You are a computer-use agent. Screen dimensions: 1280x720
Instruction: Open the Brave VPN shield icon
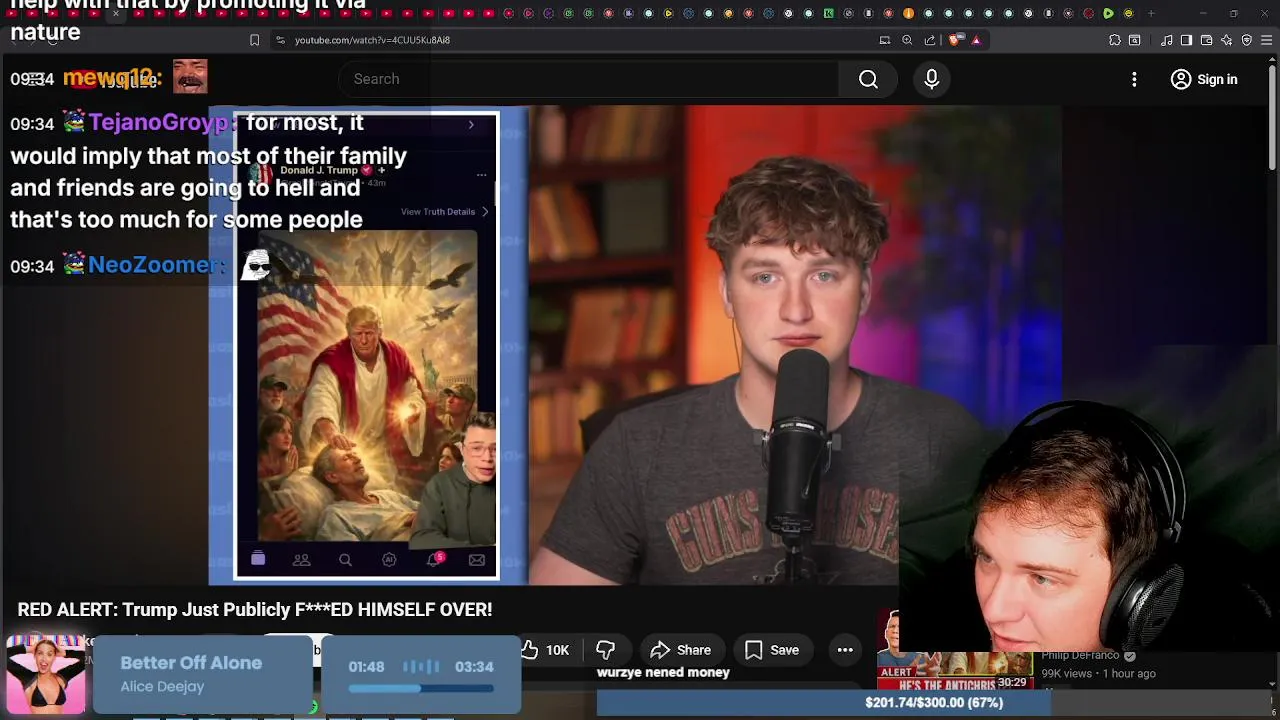tap(1247, 40)
